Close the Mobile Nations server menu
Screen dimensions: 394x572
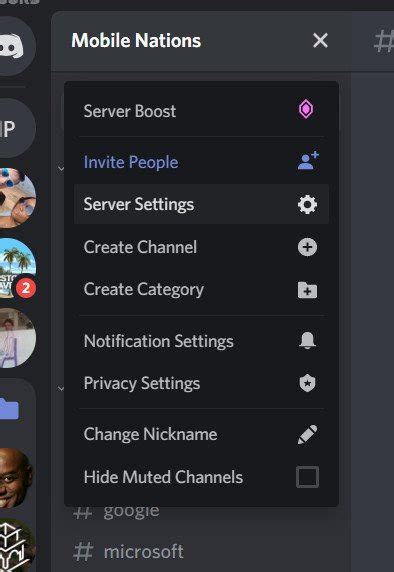tap(320, 40)
